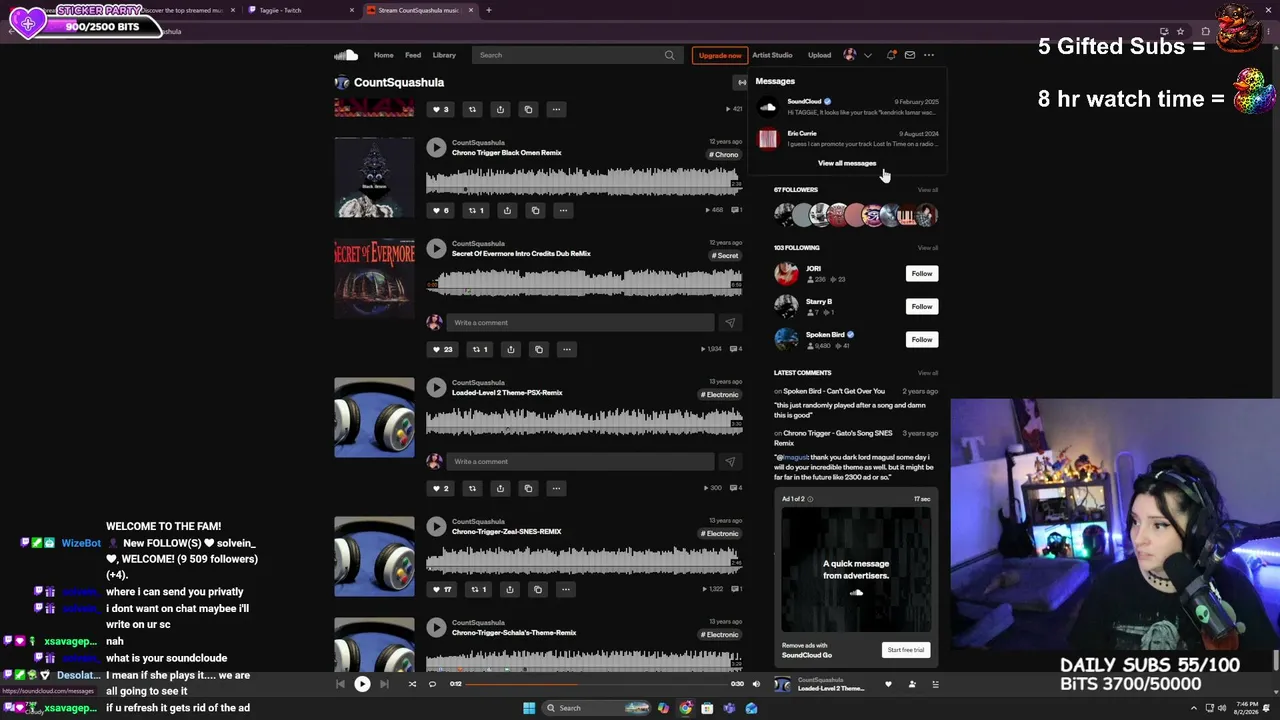Repost the Secret Of Evermore track
The width and height of the screenshot is (1280, 720).
[x=480, y=349]
